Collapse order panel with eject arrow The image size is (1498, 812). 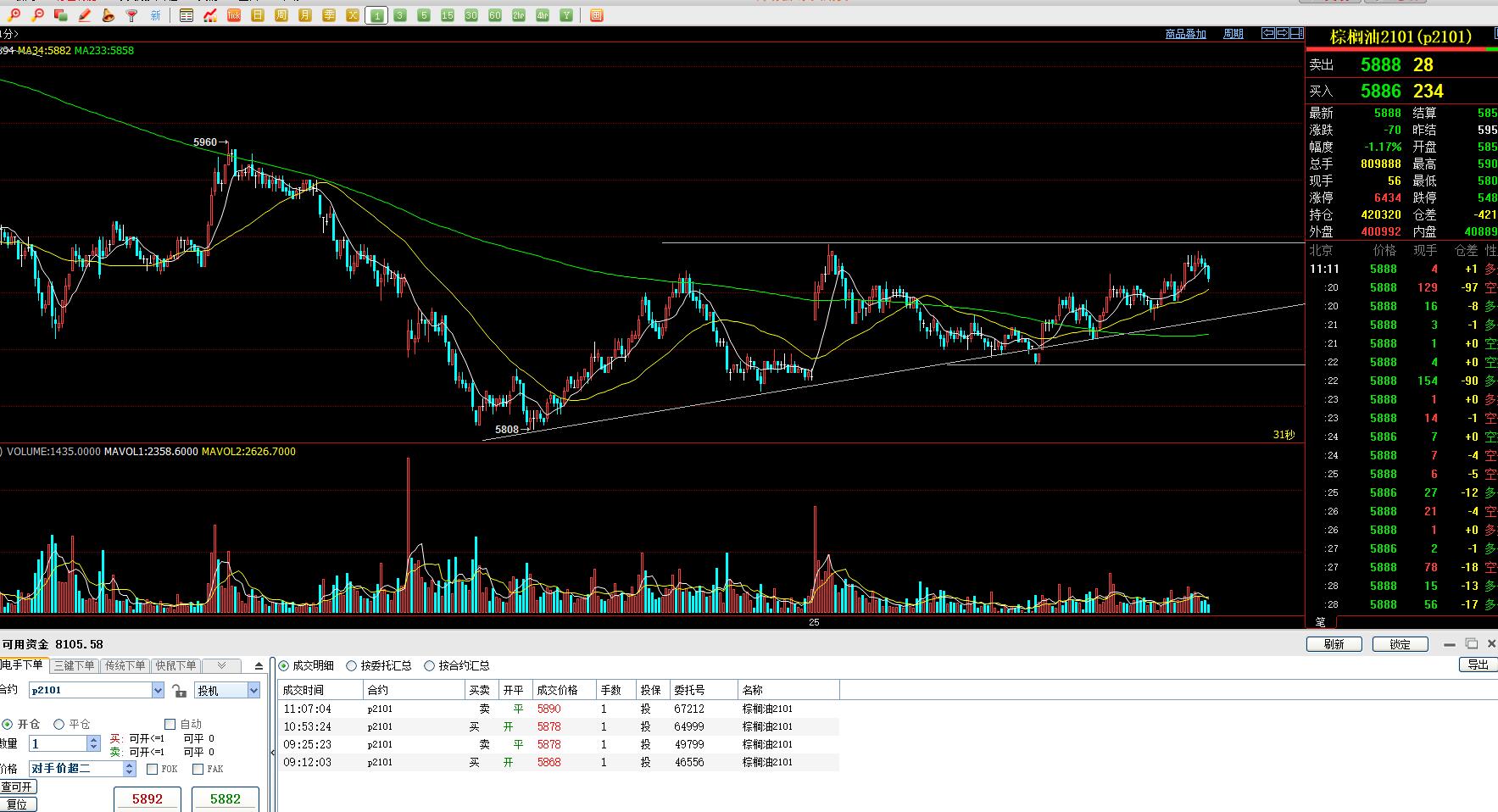pos(259,666)
